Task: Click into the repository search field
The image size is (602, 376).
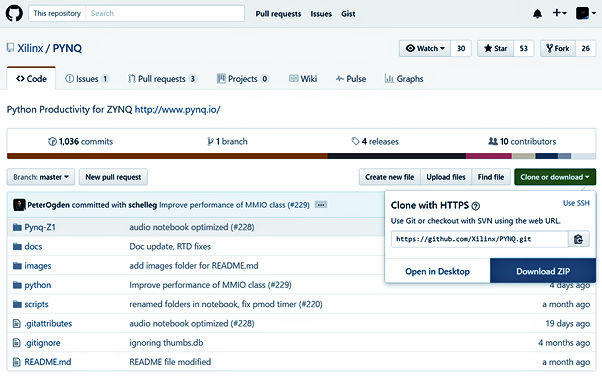Action: pyautogui.click(x=165, y=13)
